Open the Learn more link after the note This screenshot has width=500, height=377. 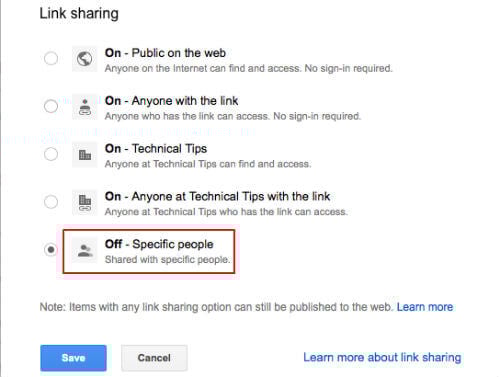click(425, 307)
